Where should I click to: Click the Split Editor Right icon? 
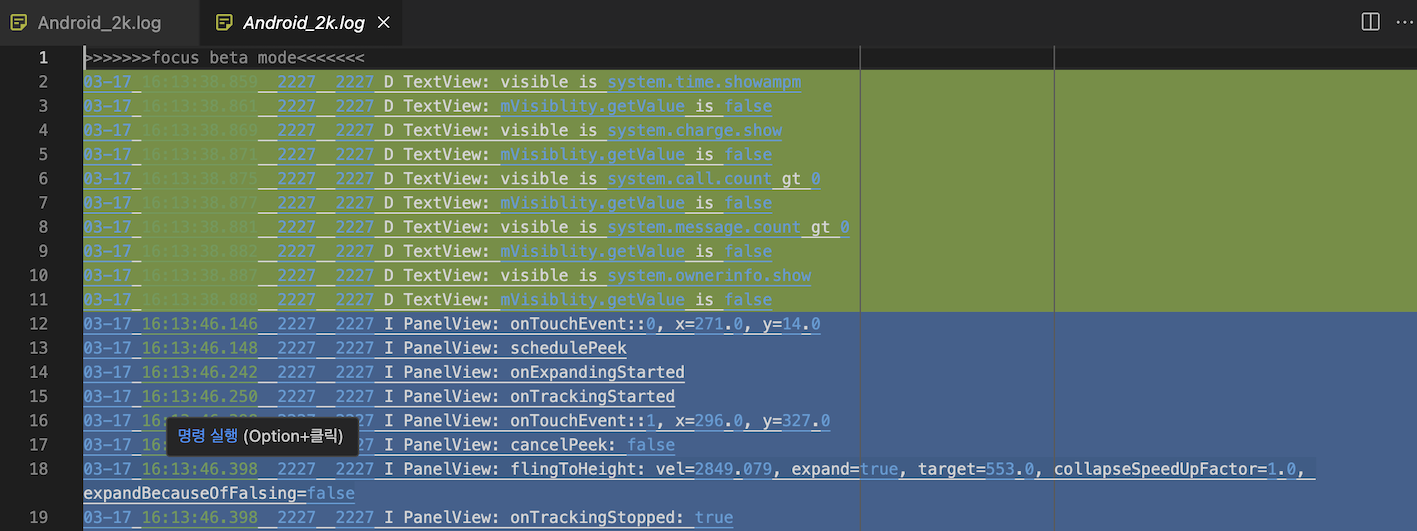point(1371,22)
